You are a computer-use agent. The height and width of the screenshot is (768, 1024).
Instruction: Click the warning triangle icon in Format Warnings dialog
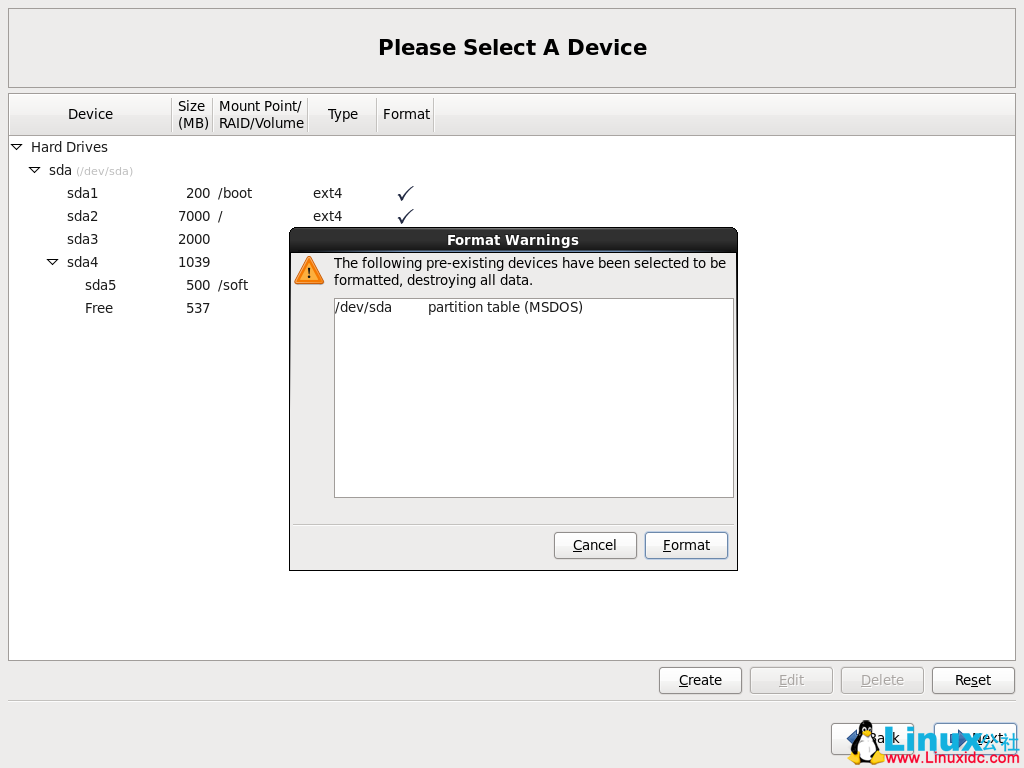point(309,270)
